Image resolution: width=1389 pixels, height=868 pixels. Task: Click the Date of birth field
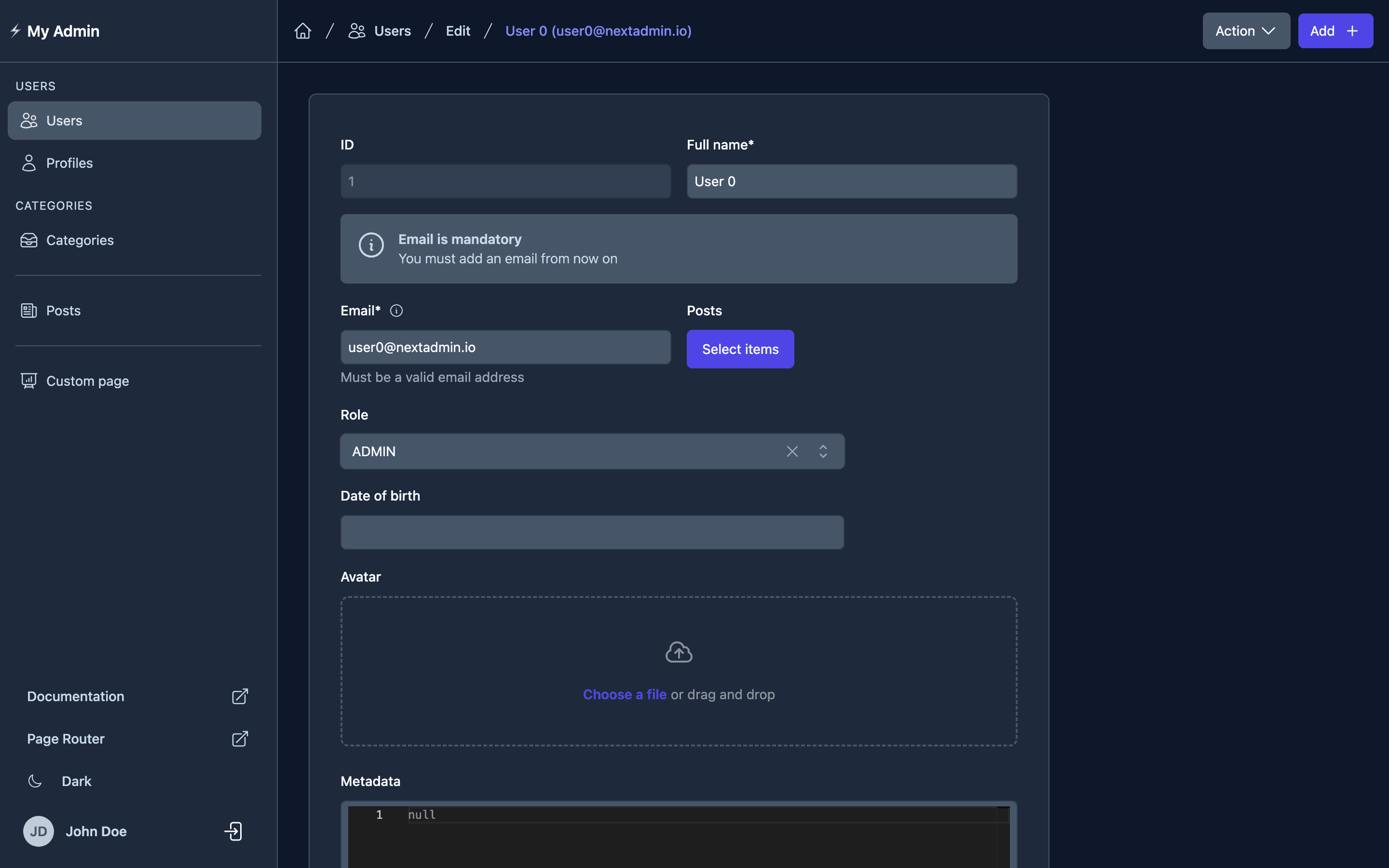coord(592,532)
